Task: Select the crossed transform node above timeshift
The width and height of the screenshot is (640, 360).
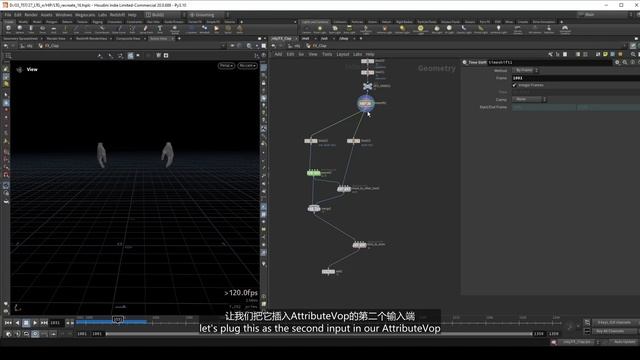Action: 367,86
